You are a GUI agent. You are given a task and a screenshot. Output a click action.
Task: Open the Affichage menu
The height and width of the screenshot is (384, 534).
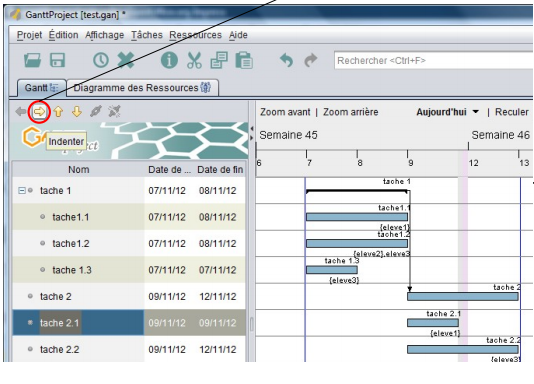(x=105, y=35)
